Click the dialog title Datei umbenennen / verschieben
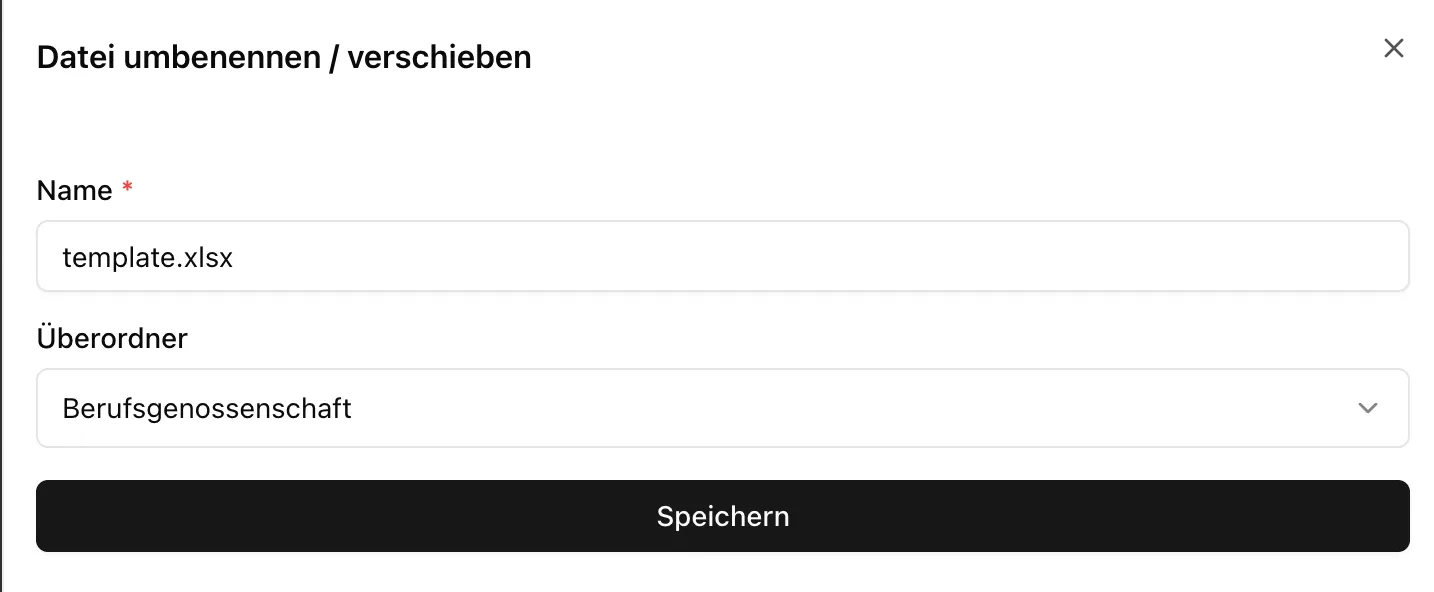 (283, 57)
